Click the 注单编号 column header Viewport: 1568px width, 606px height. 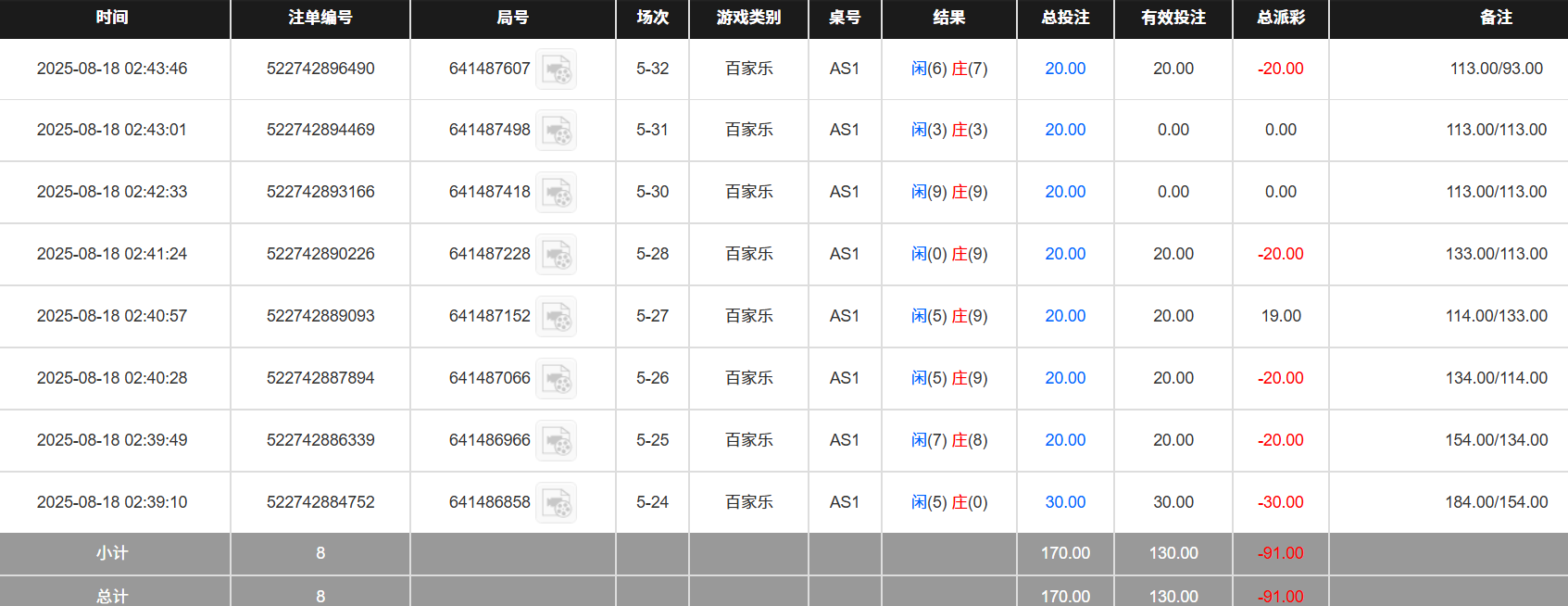pyautogui.click(x=320, y=18)
